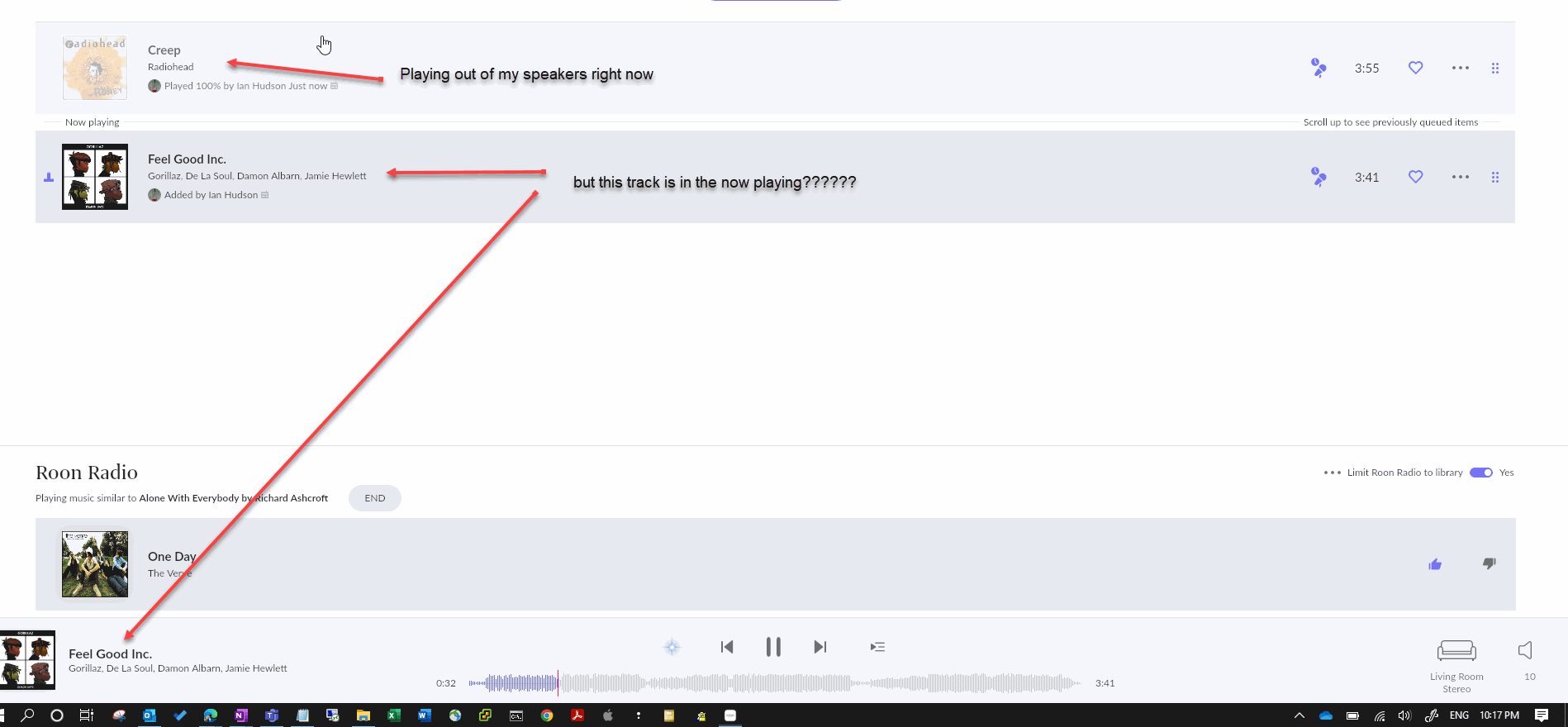Viewport: 1568px width, 727px height.
Task: Click the One Day track title
Action: [x=172, y=557]
